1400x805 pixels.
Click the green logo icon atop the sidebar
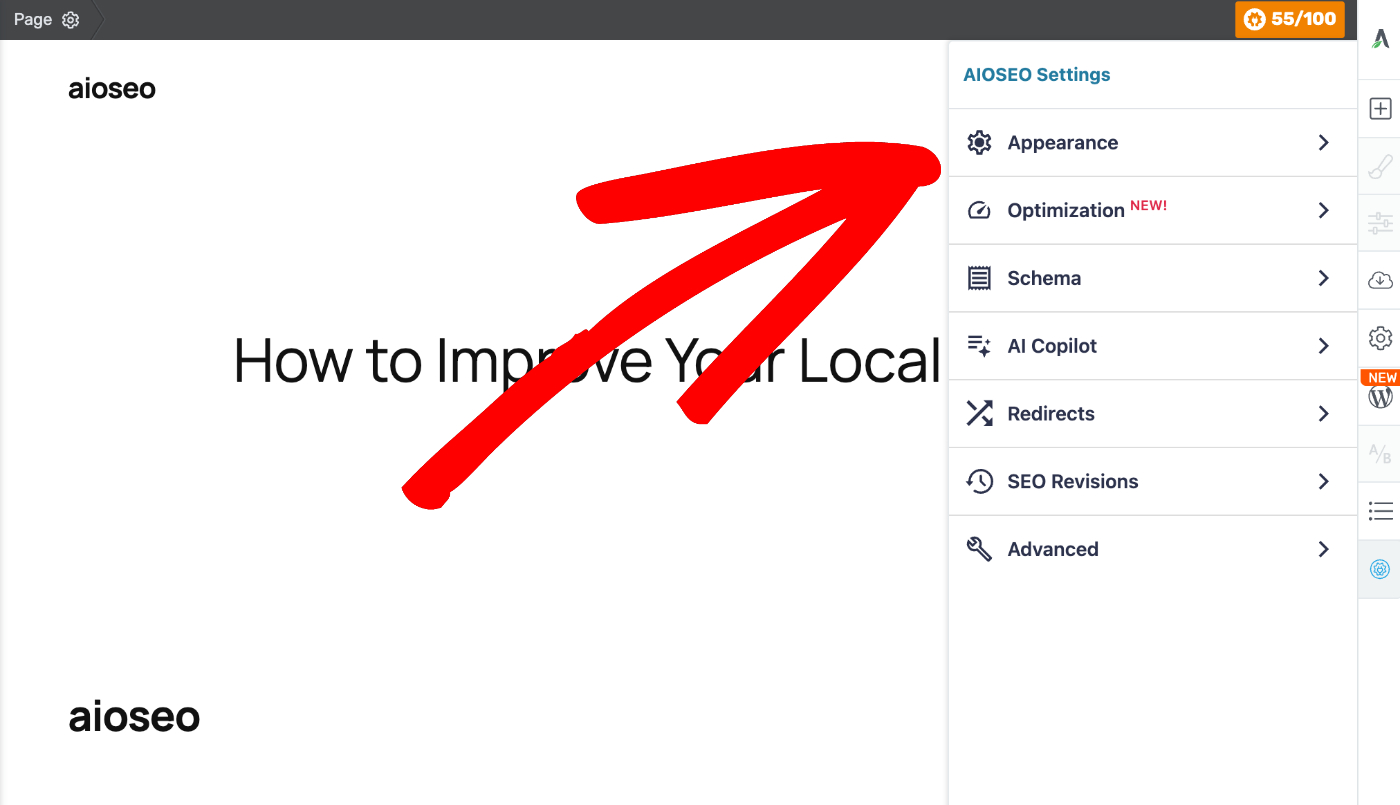(x=1380, y=40)
